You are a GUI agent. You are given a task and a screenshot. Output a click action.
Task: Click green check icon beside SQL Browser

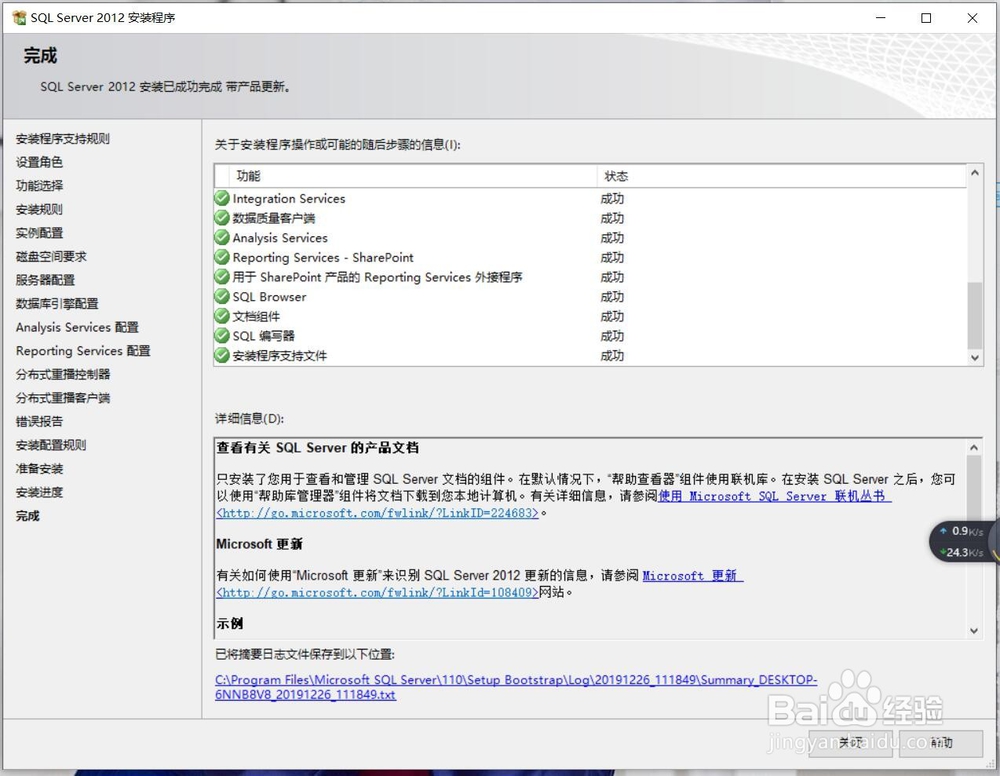click(222, 296)
